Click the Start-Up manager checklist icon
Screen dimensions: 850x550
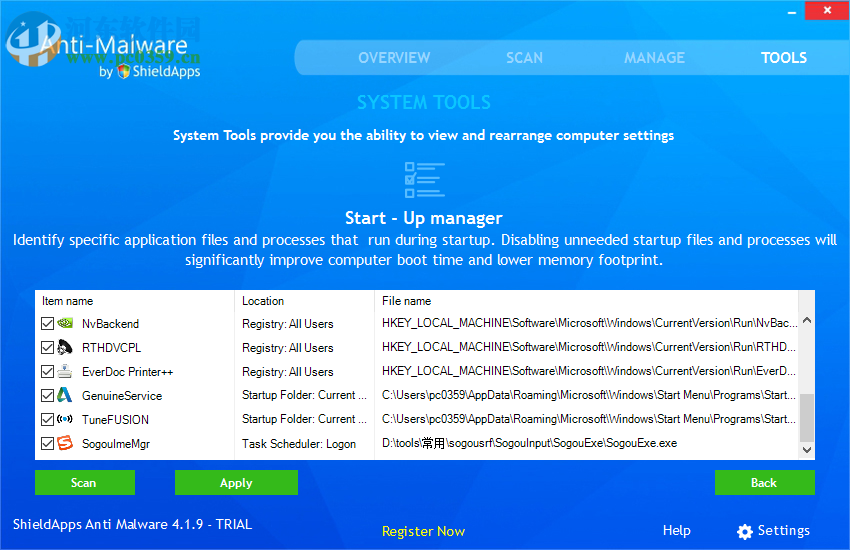424,180
